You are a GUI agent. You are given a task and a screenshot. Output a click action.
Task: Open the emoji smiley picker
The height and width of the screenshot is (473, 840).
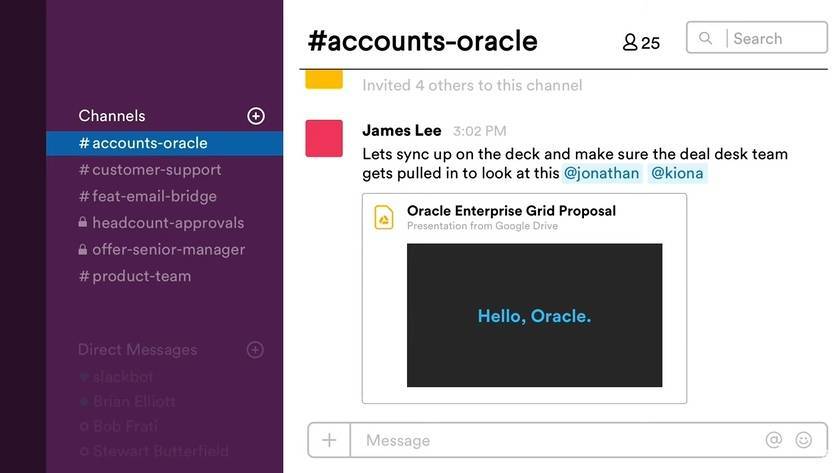coord(804,440)
